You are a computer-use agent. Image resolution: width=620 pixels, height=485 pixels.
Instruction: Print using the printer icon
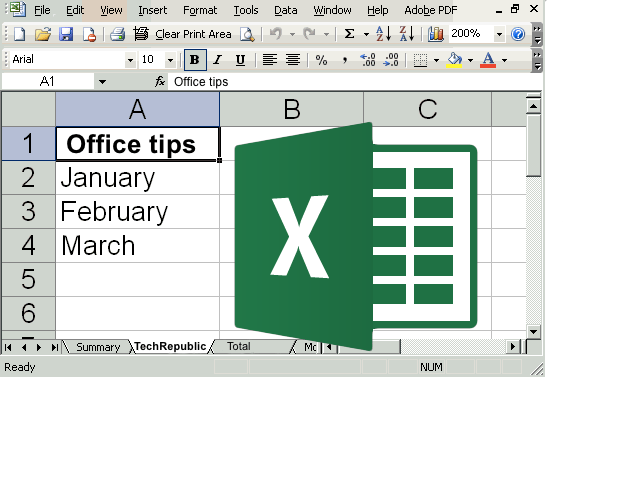117,34
